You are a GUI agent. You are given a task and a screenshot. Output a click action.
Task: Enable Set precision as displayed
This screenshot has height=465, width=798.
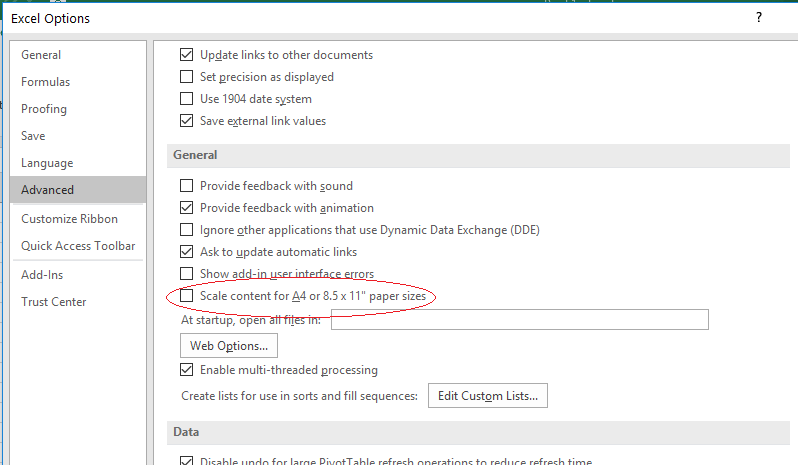pyautogui.click(x=187, y=76)
